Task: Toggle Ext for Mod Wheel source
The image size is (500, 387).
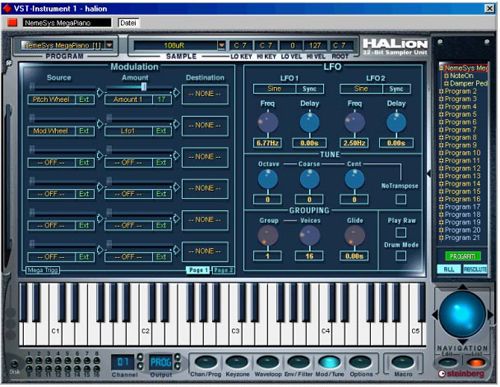Action: pos(84,131)
